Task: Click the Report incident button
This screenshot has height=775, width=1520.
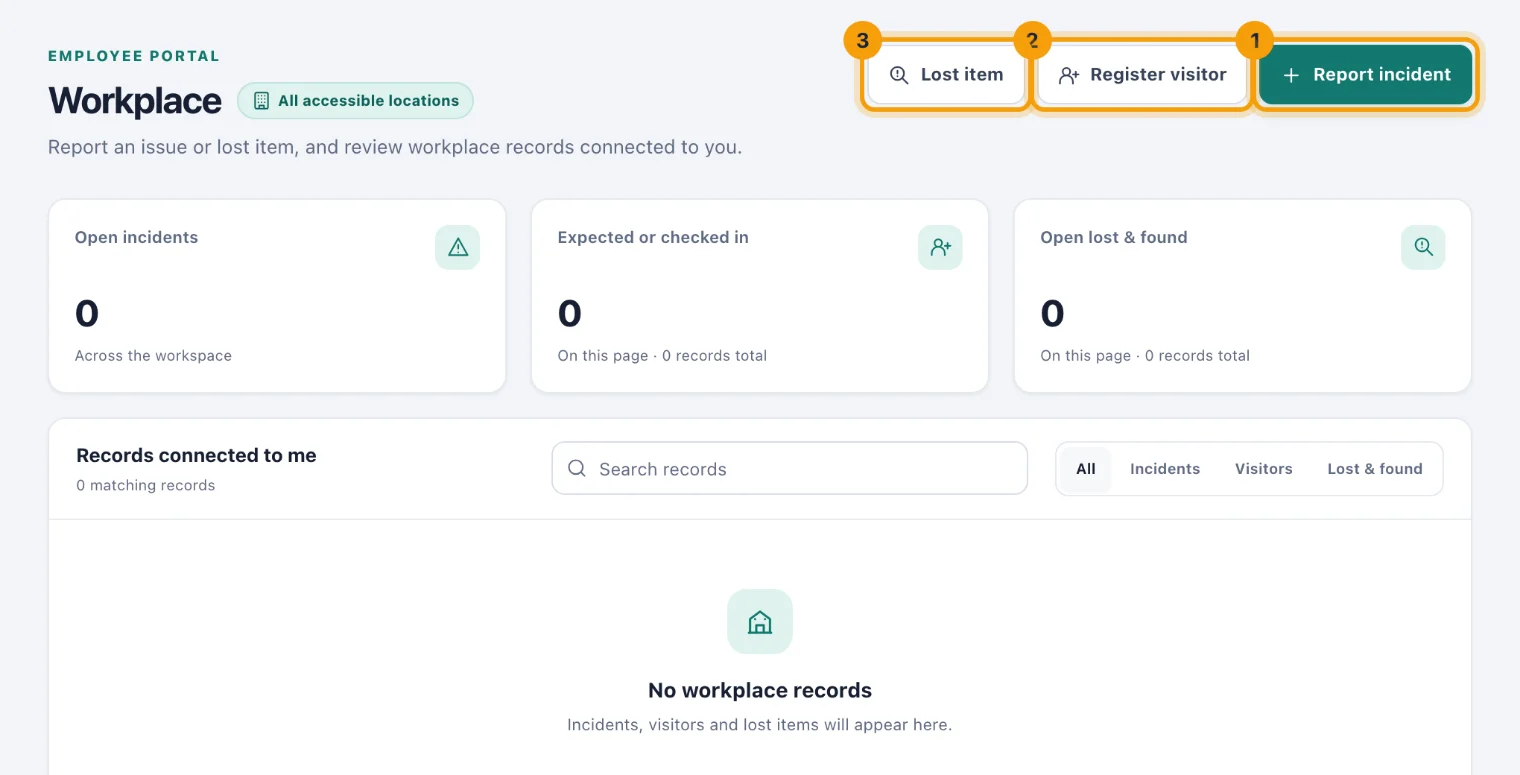Action: tap(1366, 75)
